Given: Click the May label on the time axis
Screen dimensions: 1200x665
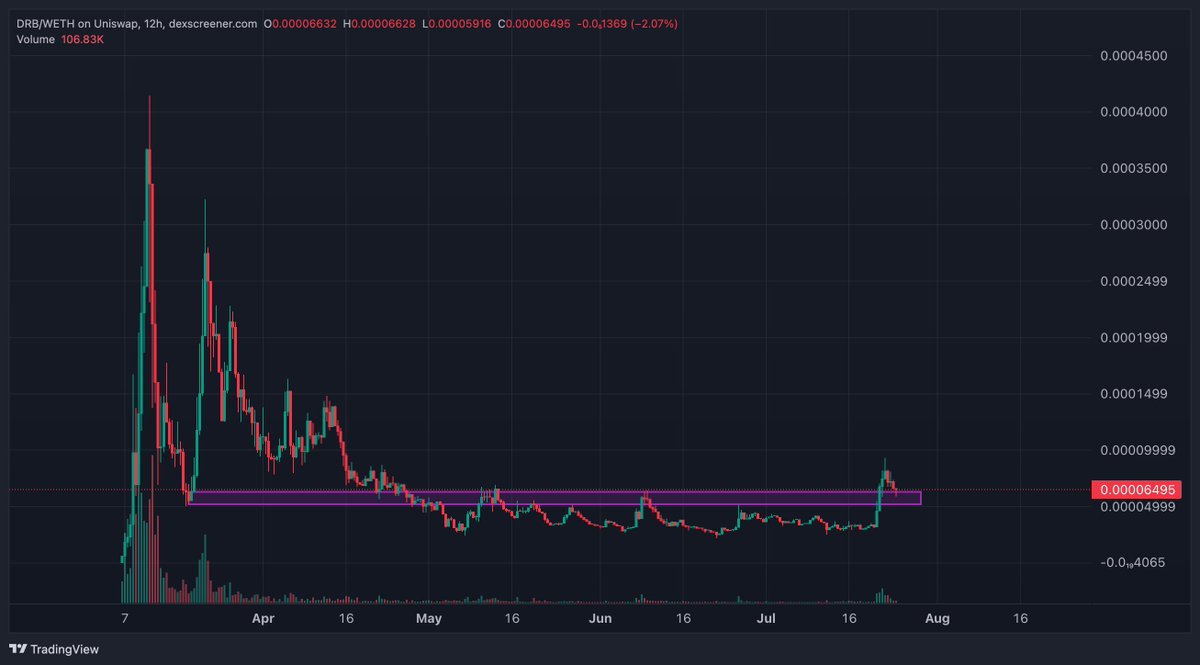Looking at the screenshot, I should [429, 619].
